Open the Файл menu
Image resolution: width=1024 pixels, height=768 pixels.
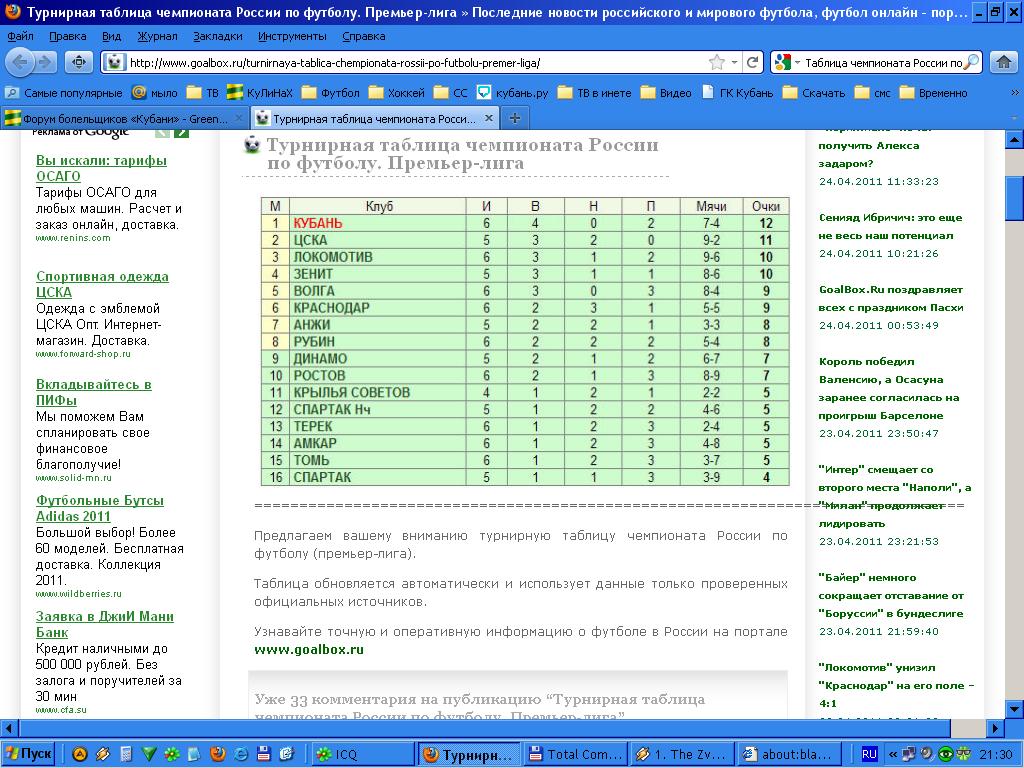click(20, 36)
